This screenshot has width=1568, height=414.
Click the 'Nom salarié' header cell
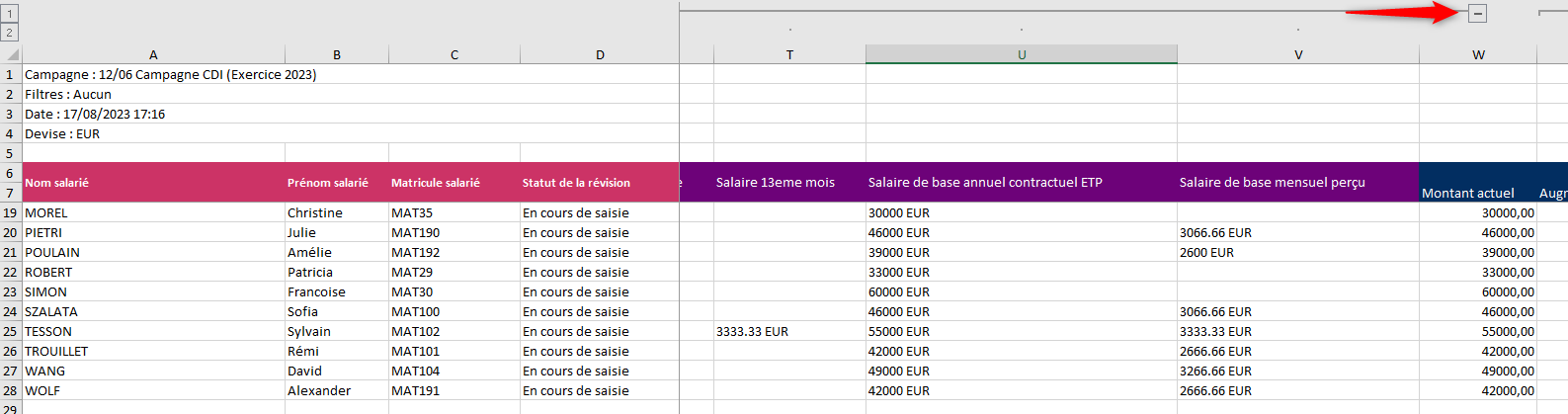(x=153, y=183)
